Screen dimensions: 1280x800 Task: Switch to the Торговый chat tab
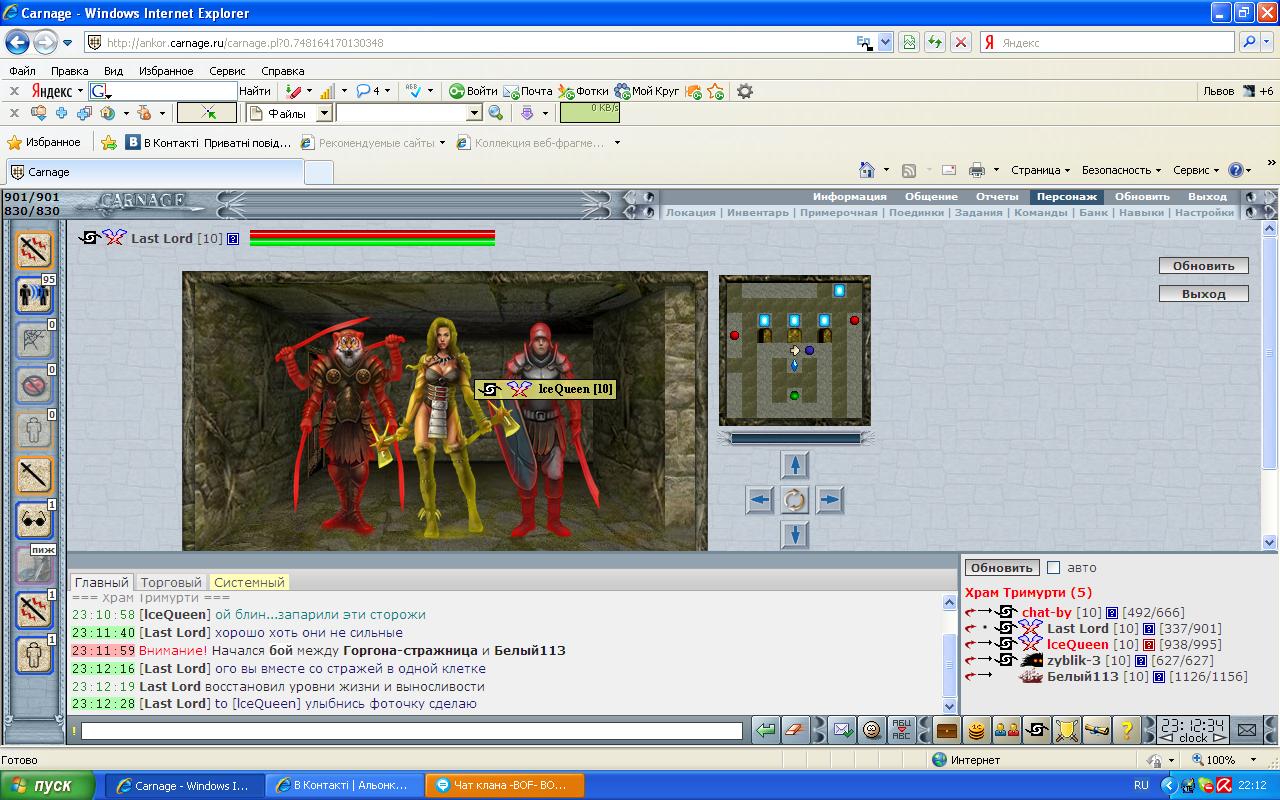coord(171,582)
